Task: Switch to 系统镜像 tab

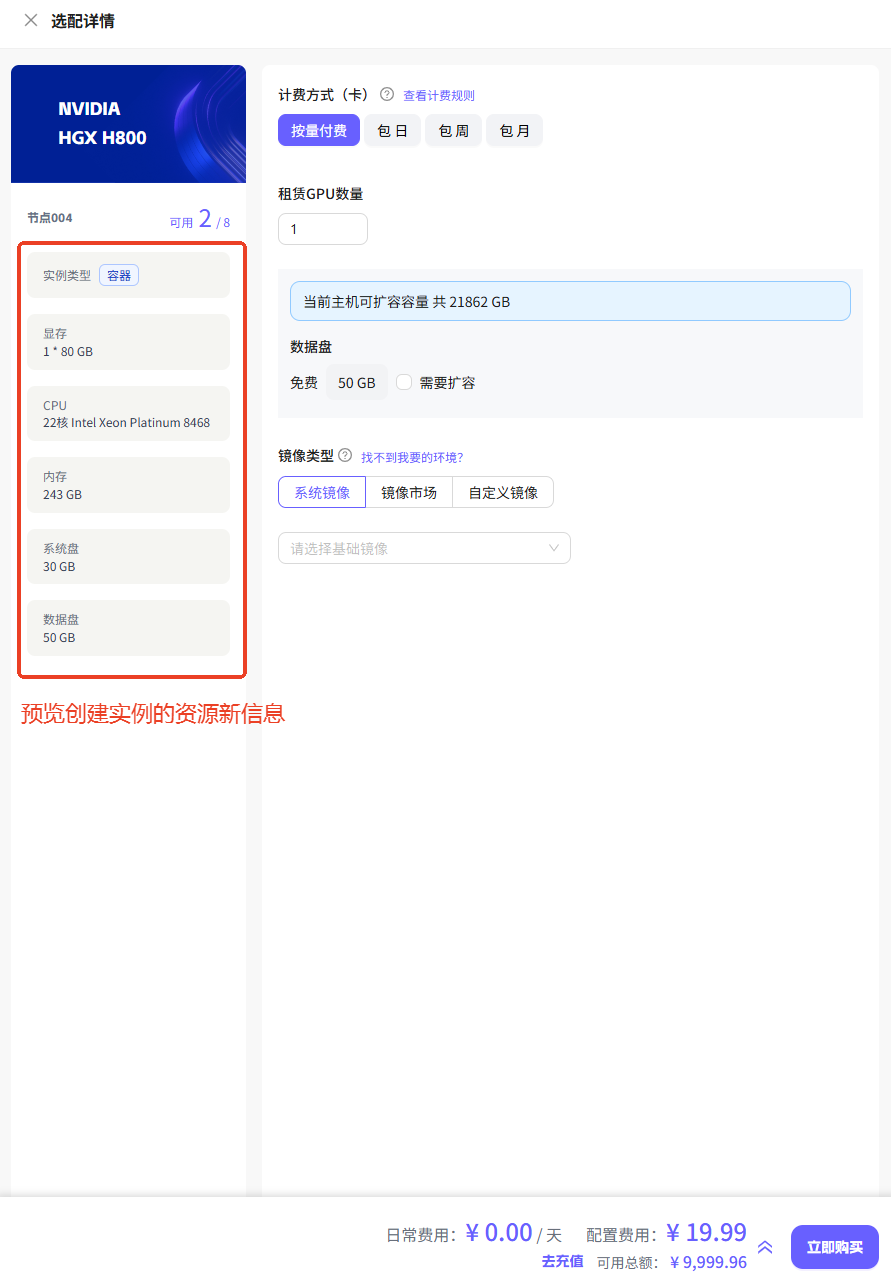Action: pyautogui.click(x=322, y=492)
